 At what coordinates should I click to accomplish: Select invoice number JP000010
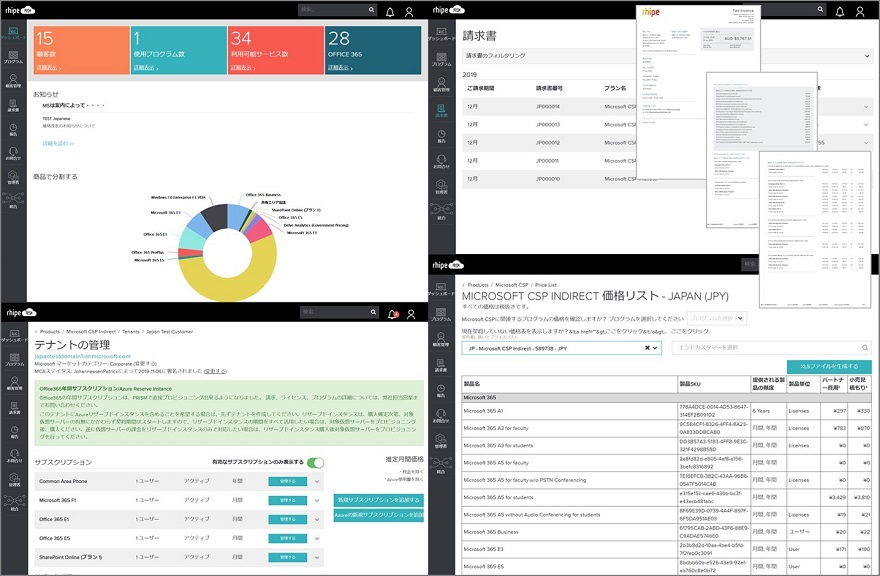coord(548,179)
